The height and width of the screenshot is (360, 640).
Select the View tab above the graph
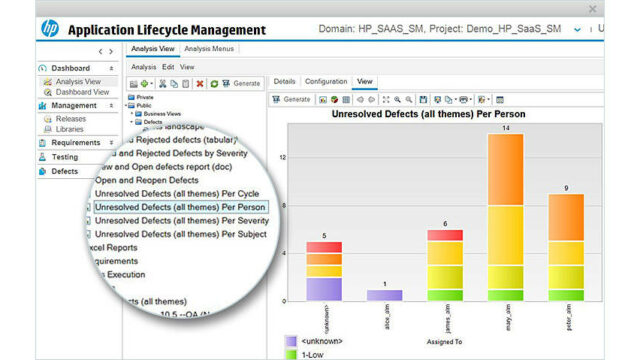click(364, 81)
